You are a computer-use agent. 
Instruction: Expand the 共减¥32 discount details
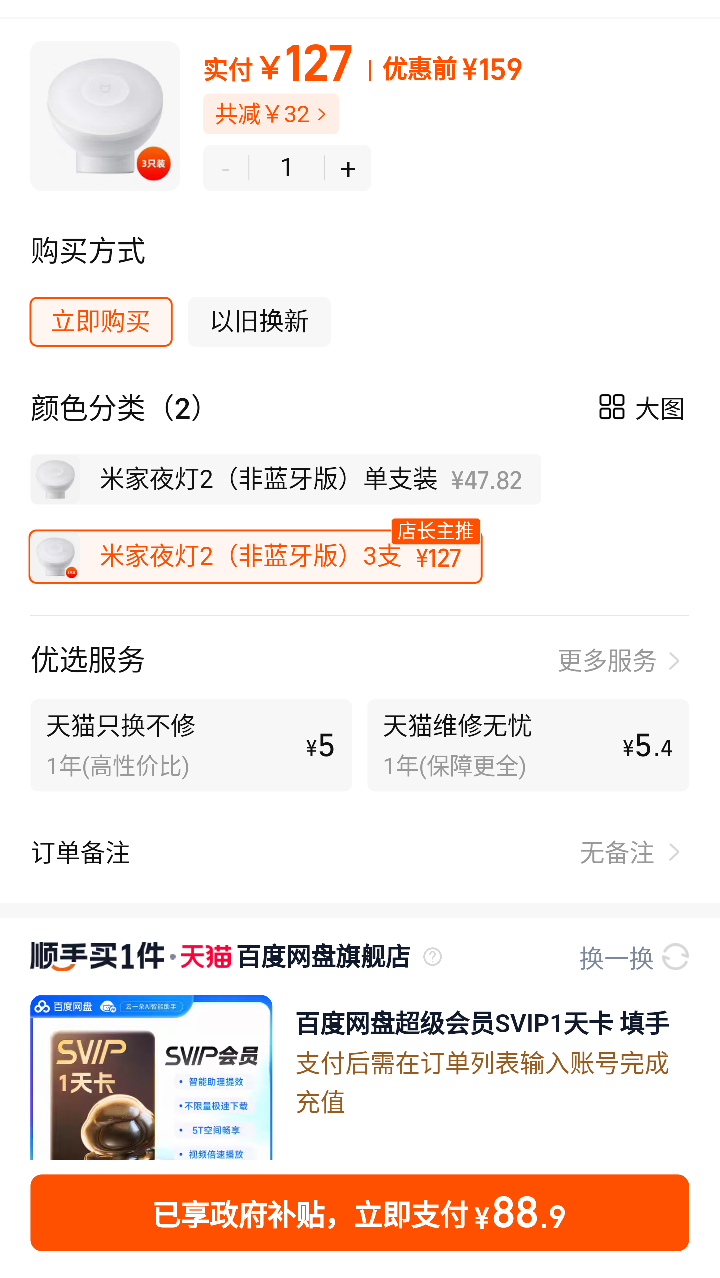(271, 114)
